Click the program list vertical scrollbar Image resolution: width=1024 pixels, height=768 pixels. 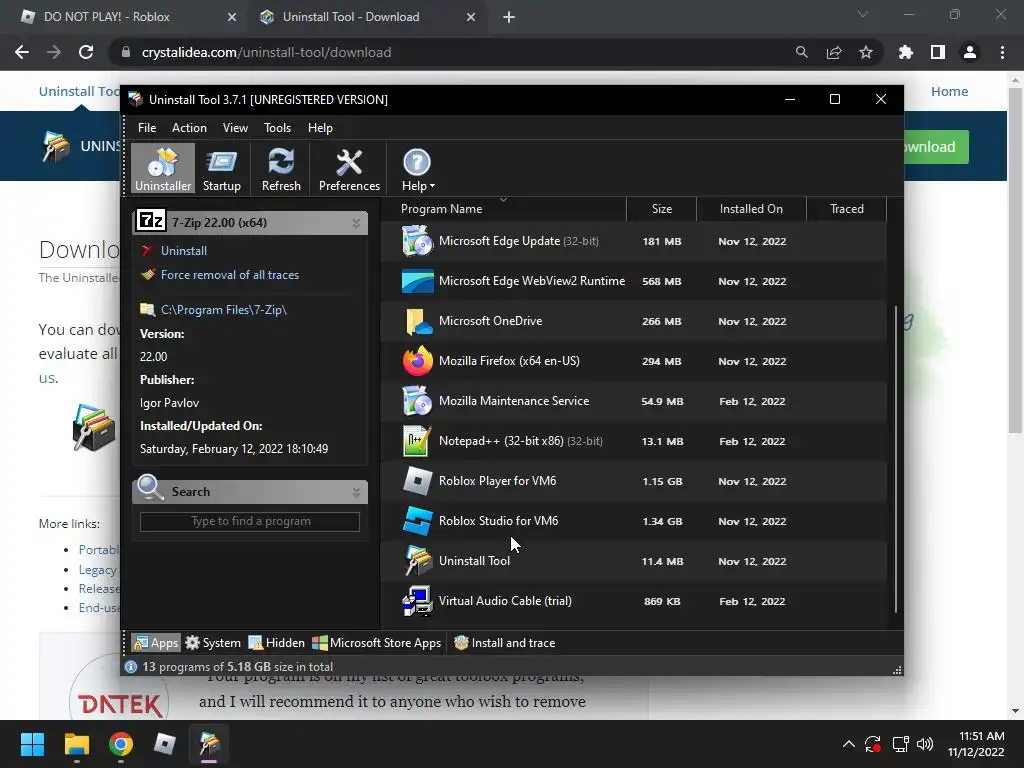[895, 458]
